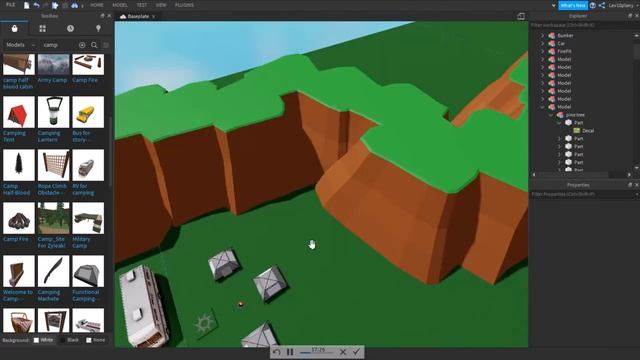
Task: Collapse the pine tree model node
Action: (551, 115)
